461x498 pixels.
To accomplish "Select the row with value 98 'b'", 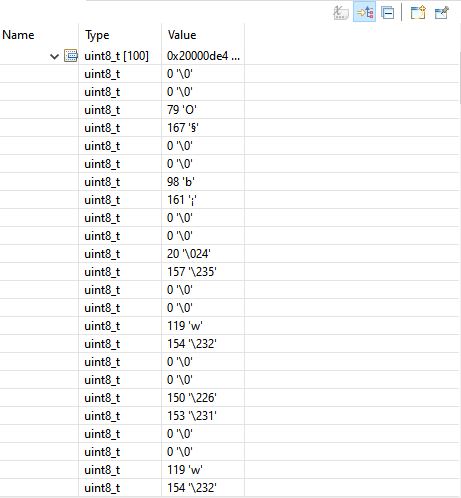I will (230, 182).
